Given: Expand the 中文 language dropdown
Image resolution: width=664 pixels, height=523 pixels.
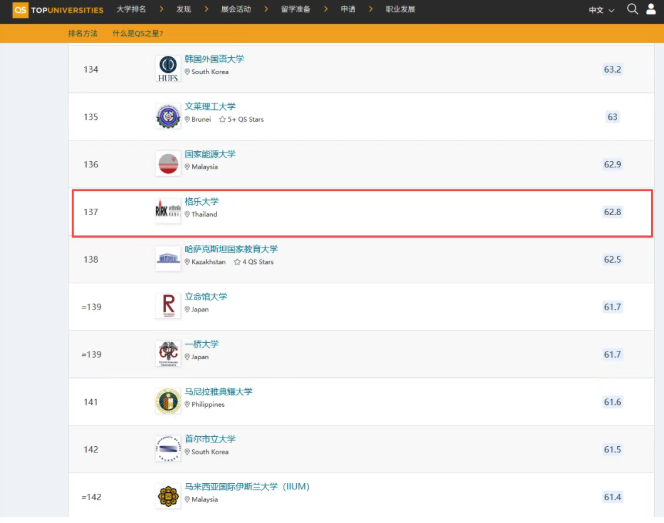Looking at the screenshot, I should click(x=601, y=9).
